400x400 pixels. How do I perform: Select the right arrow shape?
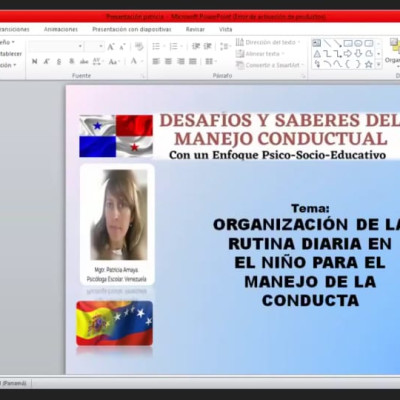click(348, 54)
